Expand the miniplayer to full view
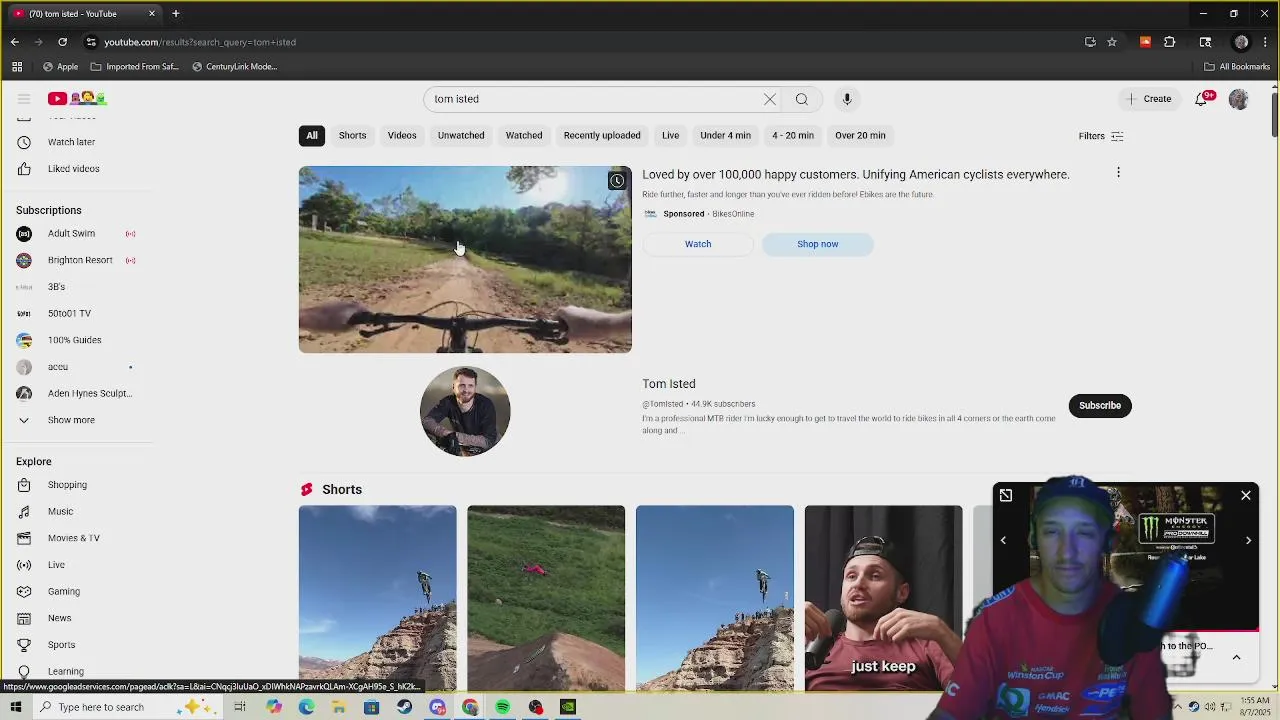The width and height of the screenshot is (1280, 720). (x=1006, y=495)
